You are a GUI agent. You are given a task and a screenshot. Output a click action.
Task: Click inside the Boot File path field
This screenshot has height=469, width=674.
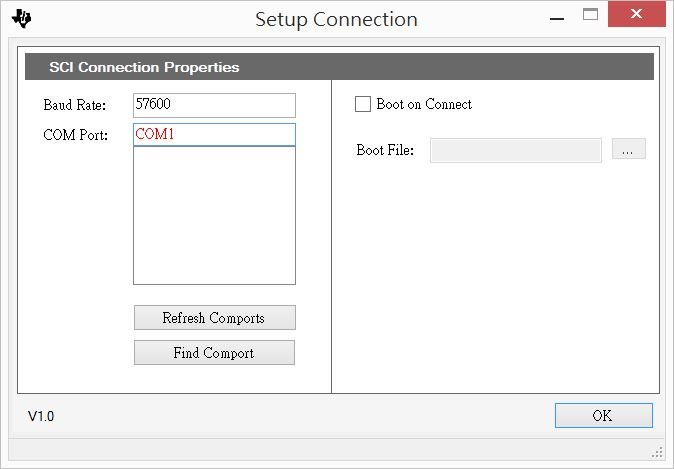(516, 150)
